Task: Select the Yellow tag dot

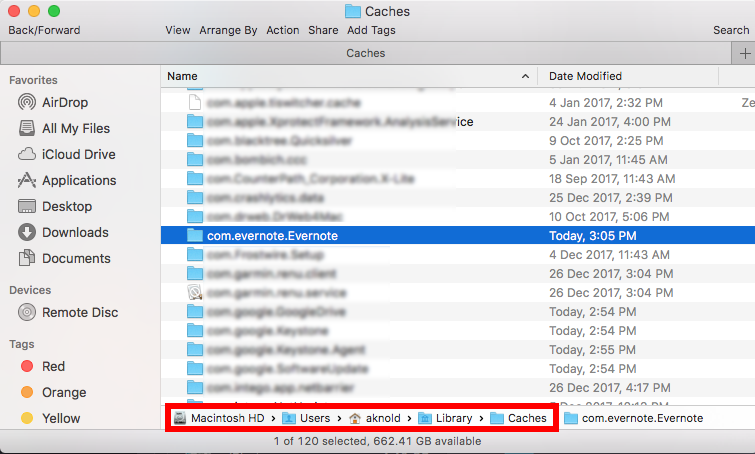Action: (x=27, y=418)
